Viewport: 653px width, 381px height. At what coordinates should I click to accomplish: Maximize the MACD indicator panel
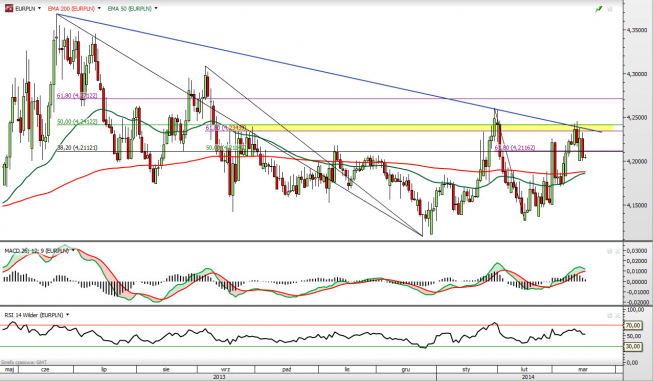coord(609,251)
